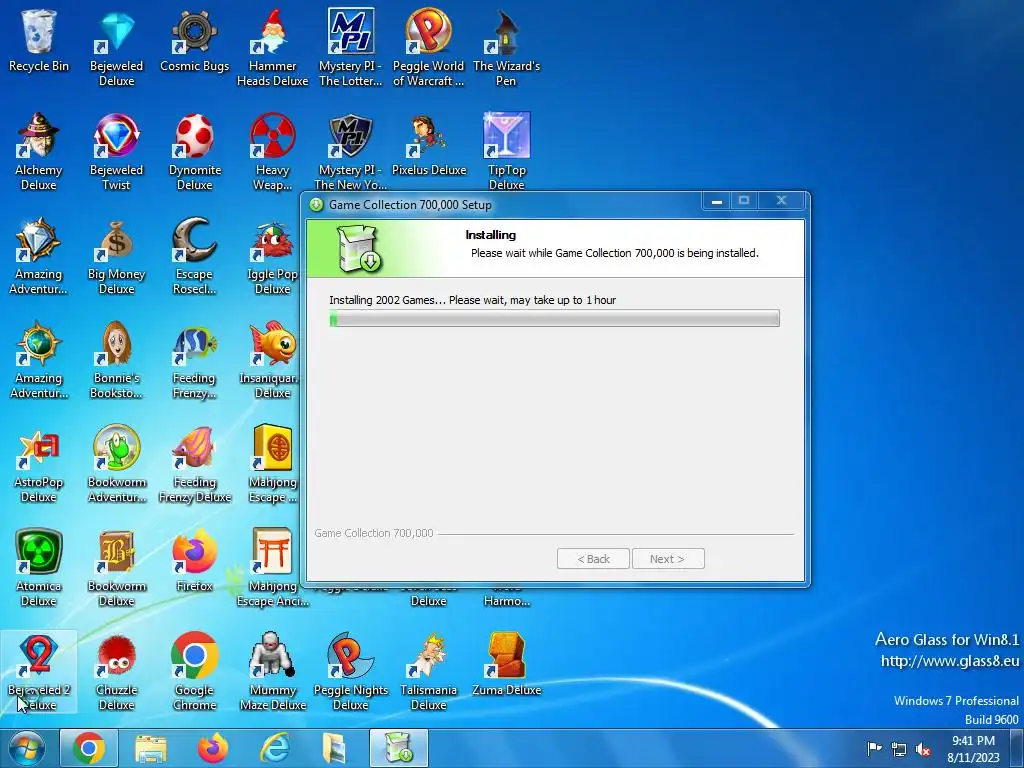Select Google Chrome desktop shortcut
Screen dimensions: 1024x768
(195, 672)
